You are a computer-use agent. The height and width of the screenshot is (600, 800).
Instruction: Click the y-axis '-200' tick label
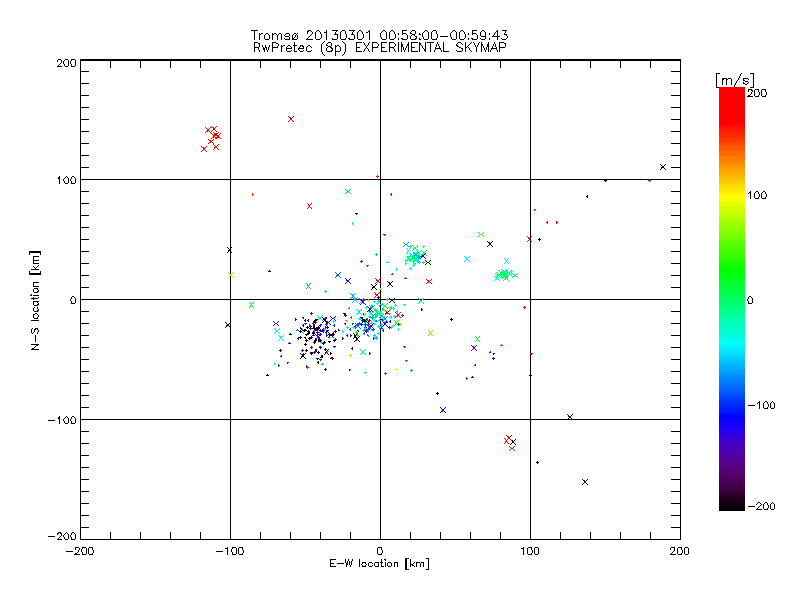[62, 536]
